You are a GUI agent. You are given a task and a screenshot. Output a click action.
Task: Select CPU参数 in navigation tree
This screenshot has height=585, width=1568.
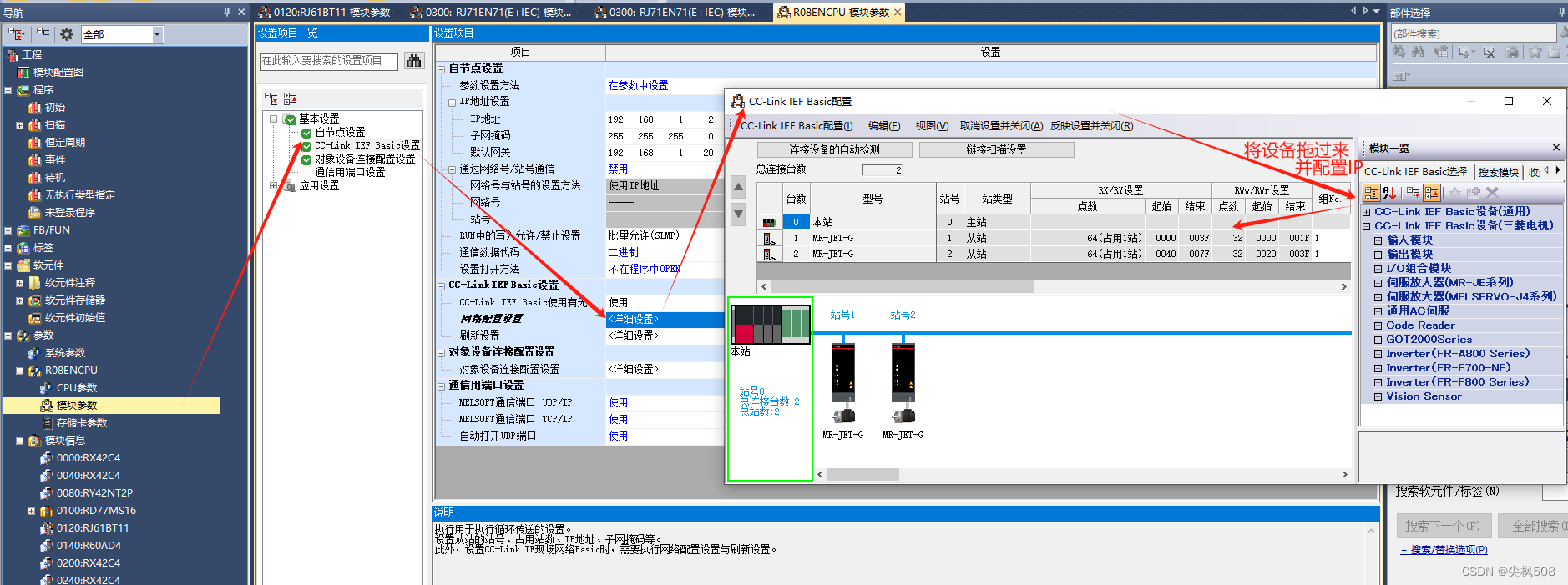click(77, 388)
